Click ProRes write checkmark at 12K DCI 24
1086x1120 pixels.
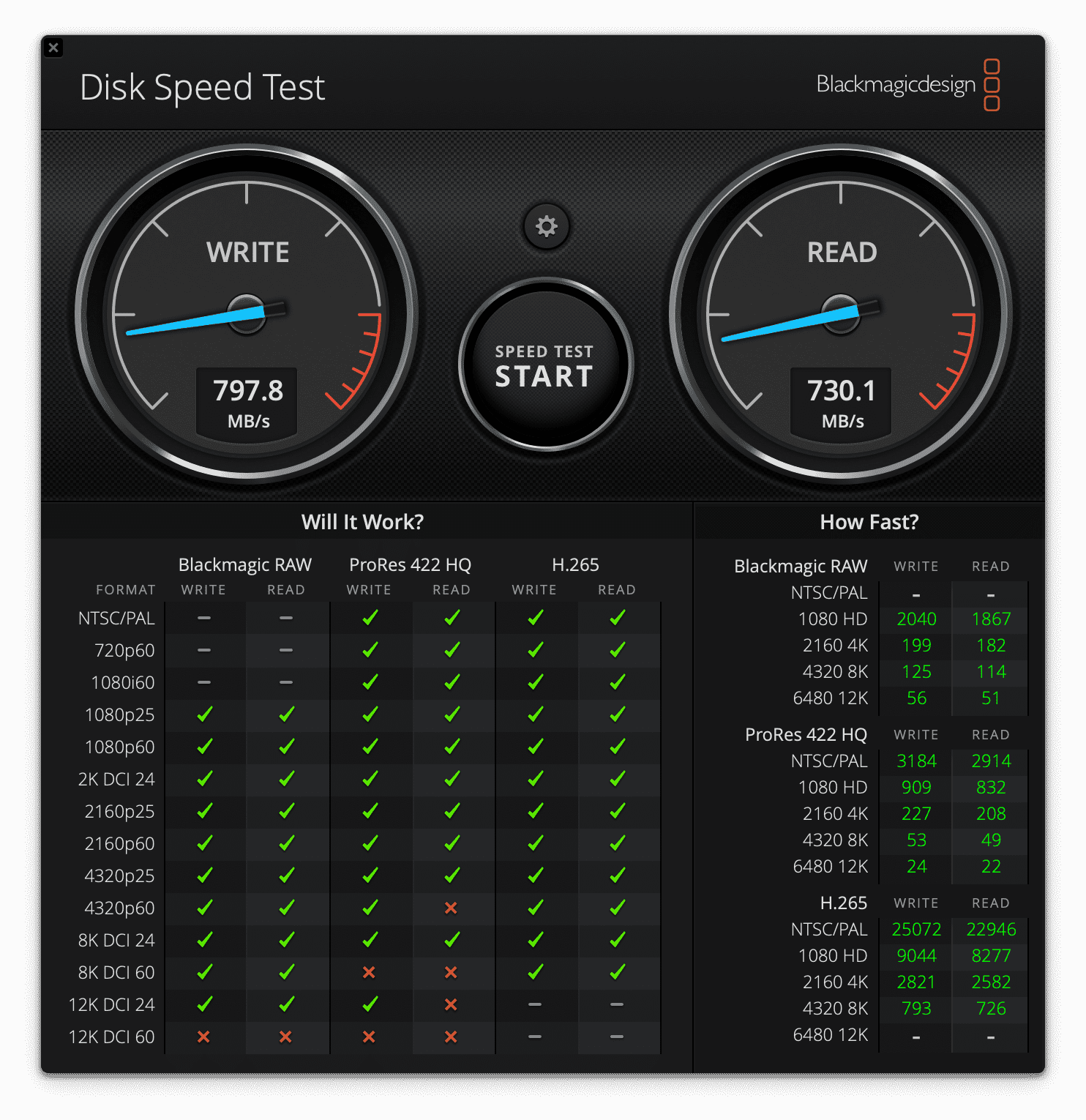(369, 1004)
